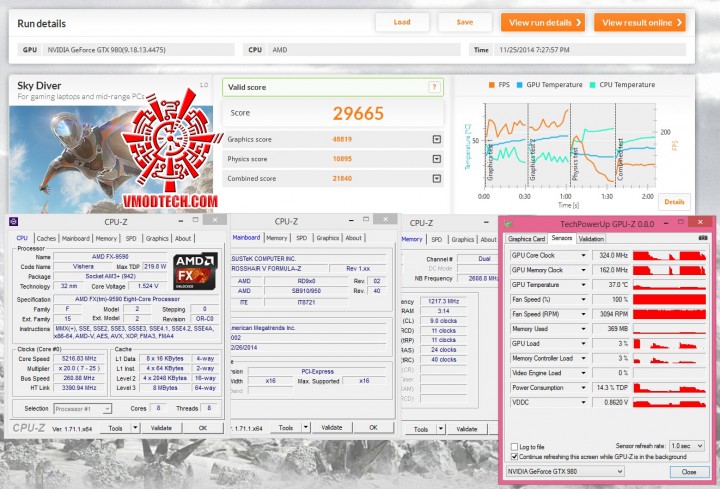Open View result online
Viewport: 720px width, 489px height.
coord(640,22)
